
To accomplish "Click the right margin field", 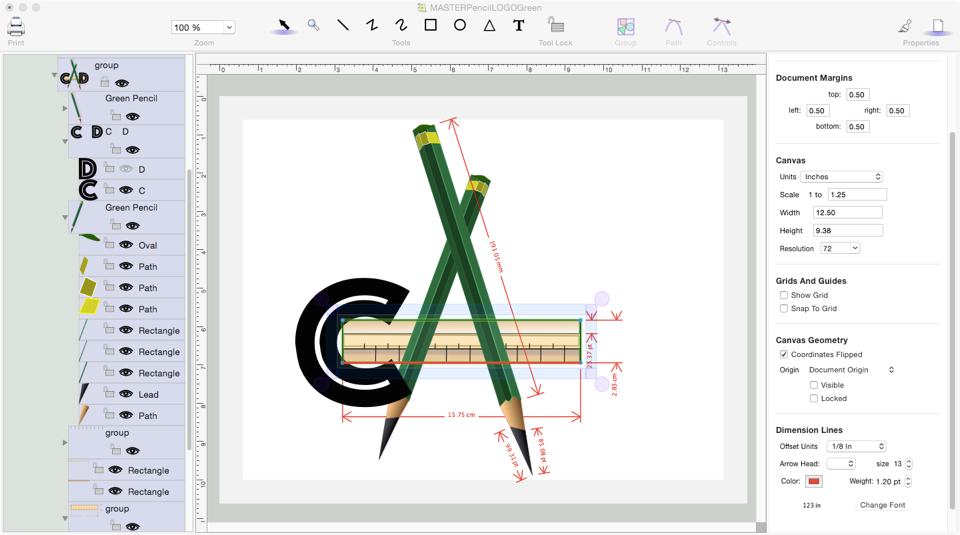I will click(x=898, y=111).
